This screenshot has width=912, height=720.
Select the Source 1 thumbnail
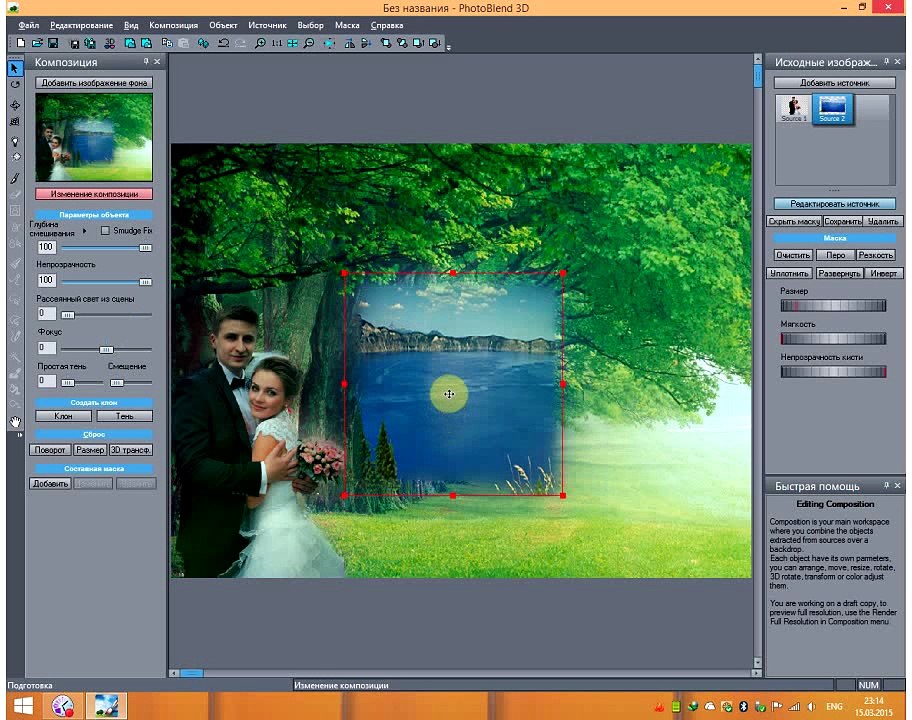pos(794,109)
